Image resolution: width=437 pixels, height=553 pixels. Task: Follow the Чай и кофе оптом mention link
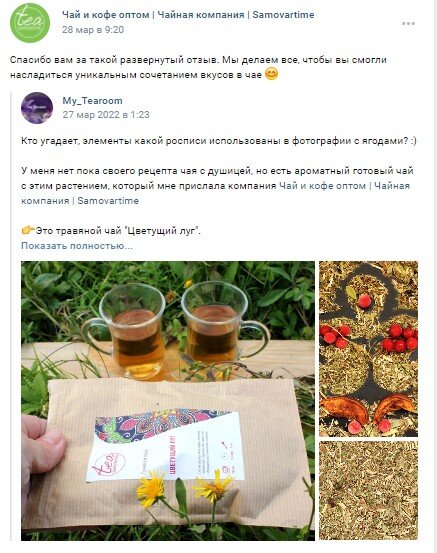pos(345,186)
